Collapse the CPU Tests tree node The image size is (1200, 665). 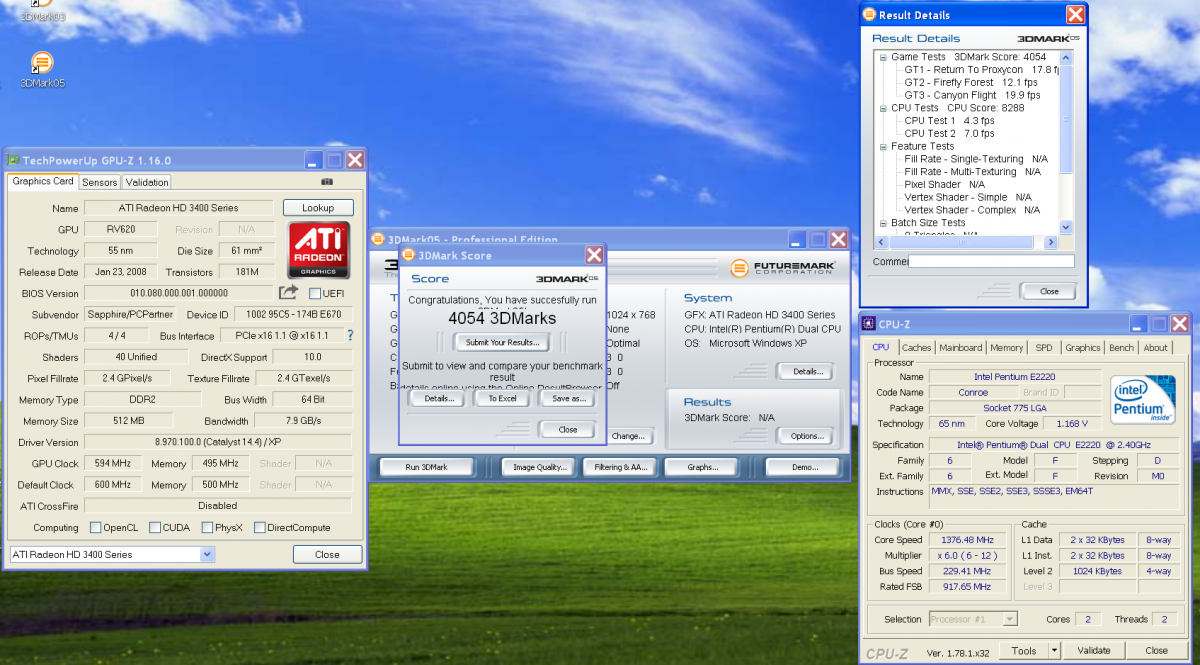tap(883, 108)
